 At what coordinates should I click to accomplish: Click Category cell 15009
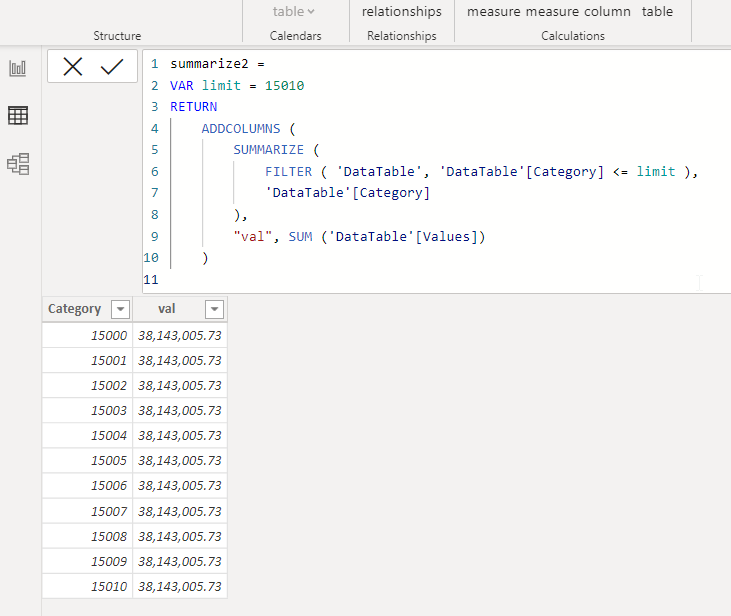(x=88, y=561)
